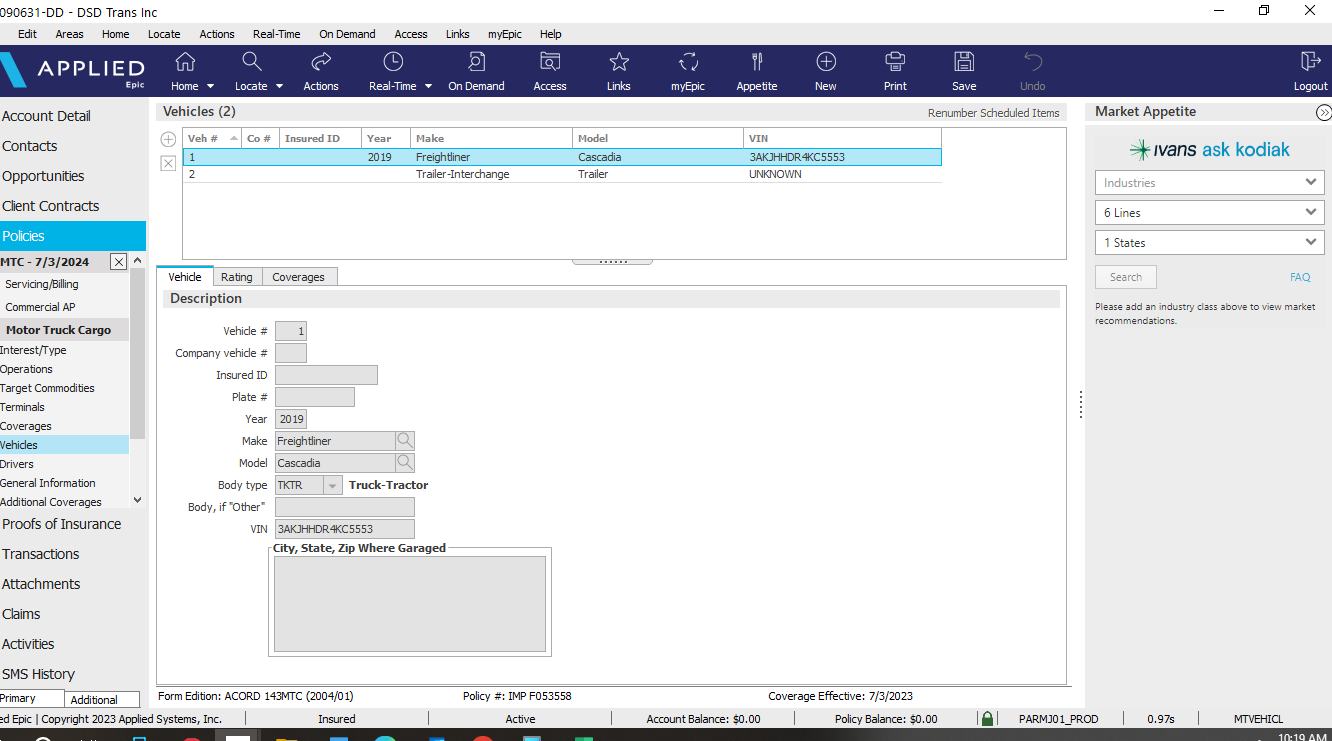Viewport: 1332px width, 741px height.
Task: Switch to the Coverages tab
Action: (298, 277)
